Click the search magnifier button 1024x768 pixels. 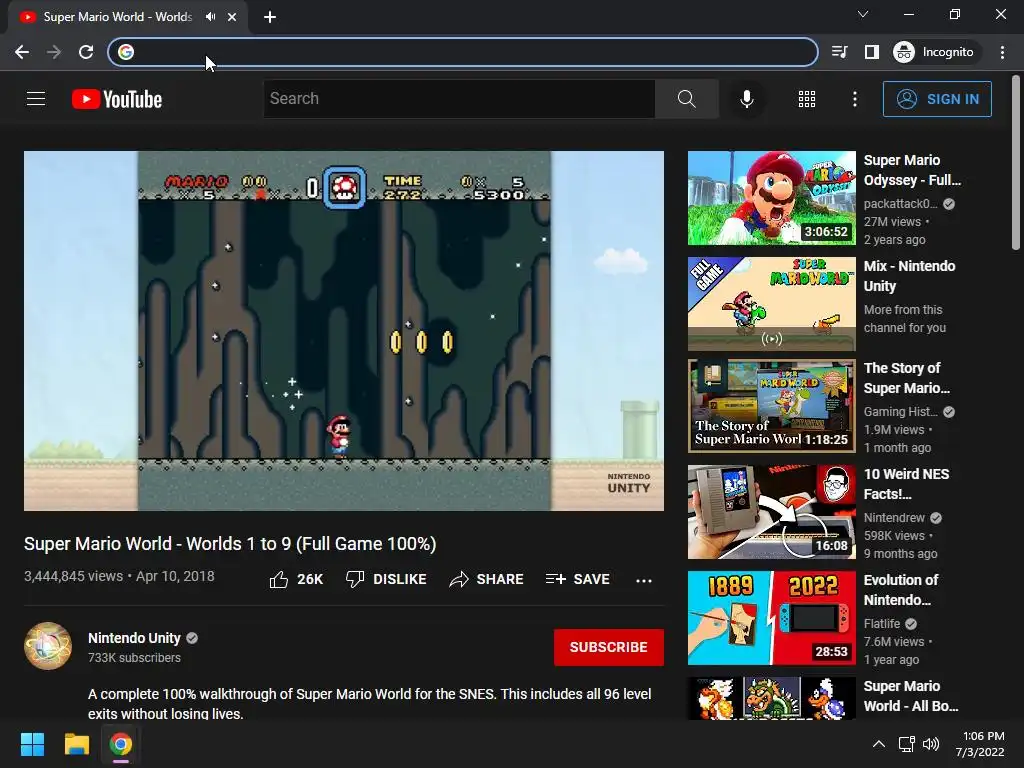click(686, 99)
